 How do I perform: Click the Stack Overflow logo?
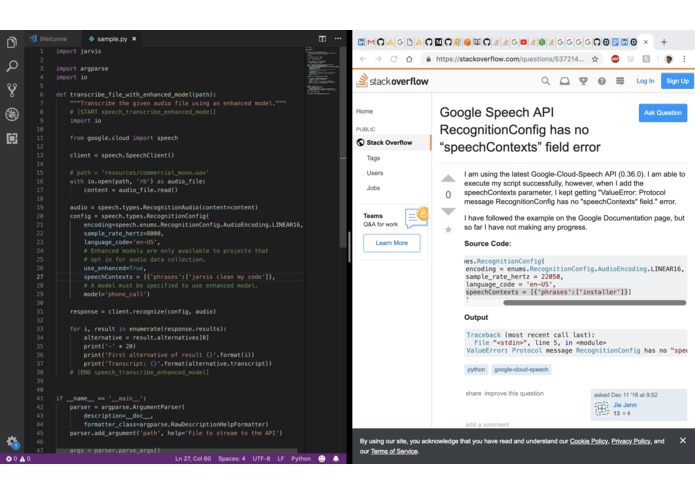pyautogui.click(x=393, y=81)
